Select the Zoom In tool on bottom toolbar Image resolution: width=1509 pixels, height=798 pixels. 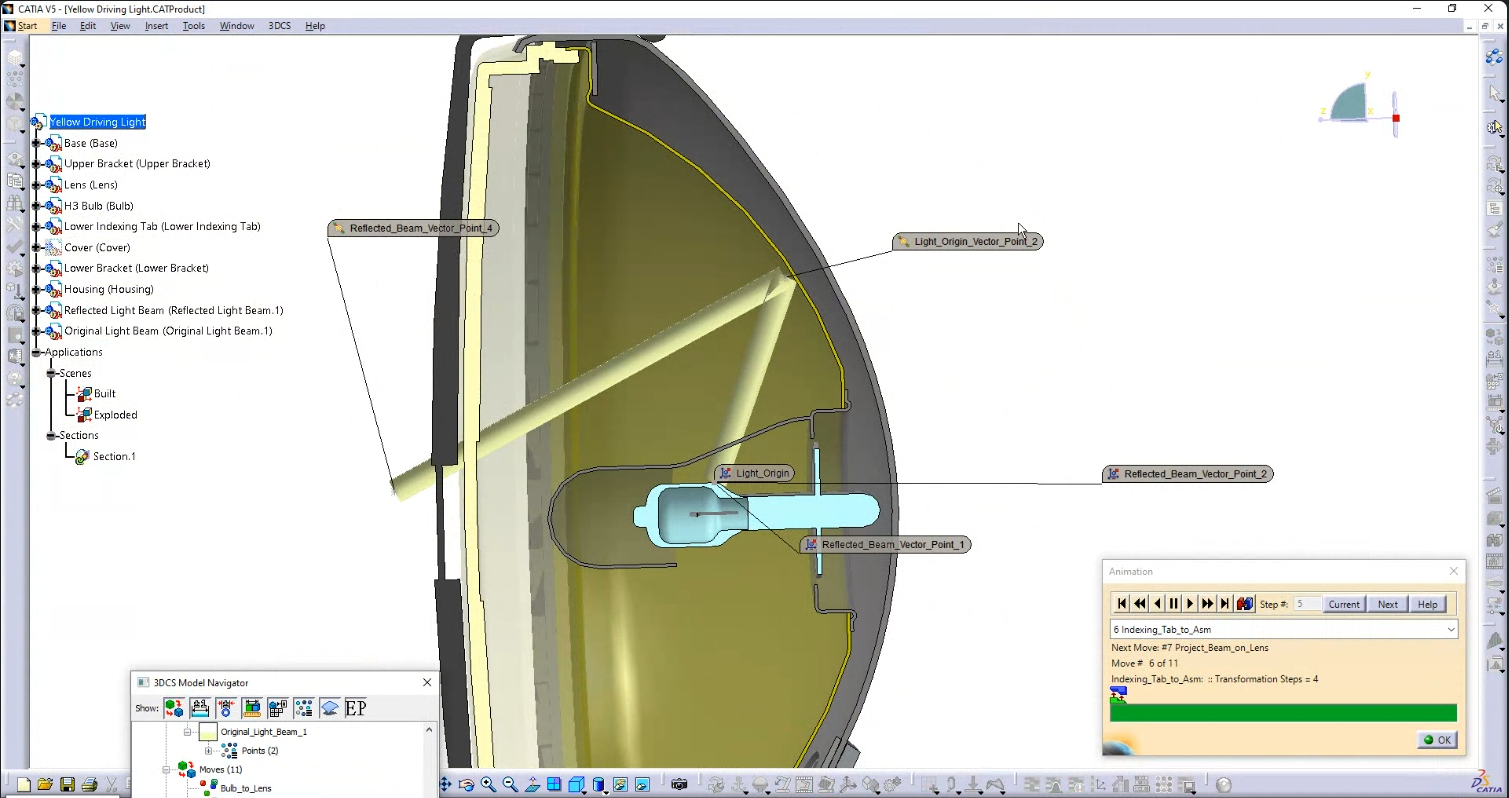point(486,785)
